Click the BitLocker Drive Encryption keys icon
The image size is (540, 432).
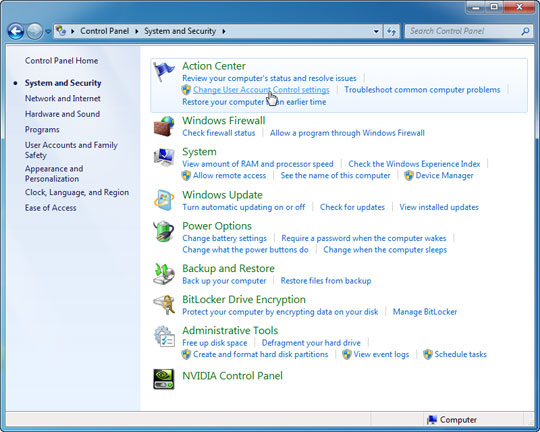(164, 305)
